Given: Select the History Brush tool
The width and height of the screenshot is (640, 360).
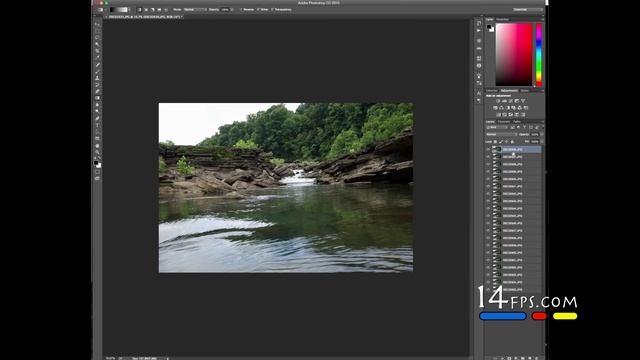Looking at the screenshot, I should (97, 85).
